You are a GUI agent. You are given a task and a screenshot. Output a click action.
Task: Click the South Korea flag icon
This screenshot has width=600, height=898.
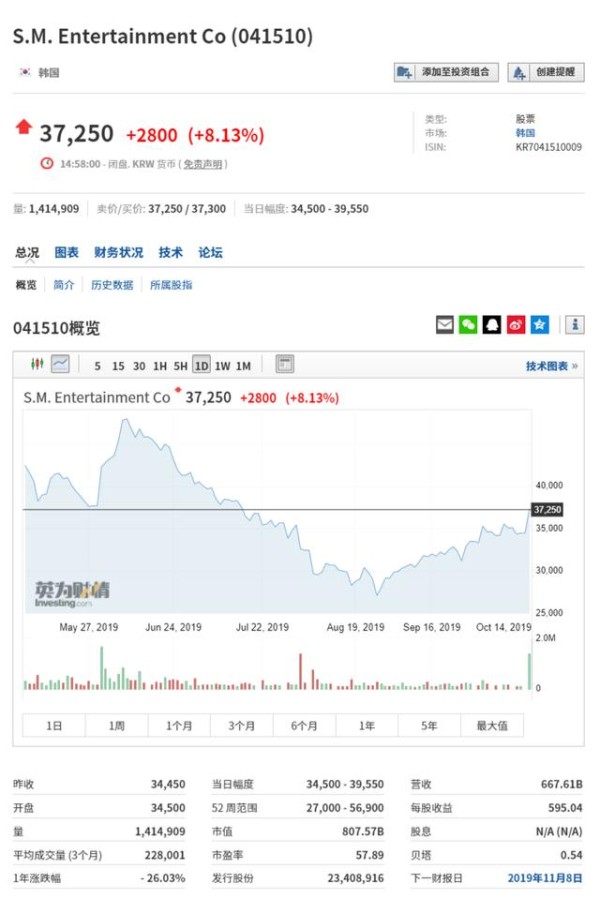(x=25, y=72)
